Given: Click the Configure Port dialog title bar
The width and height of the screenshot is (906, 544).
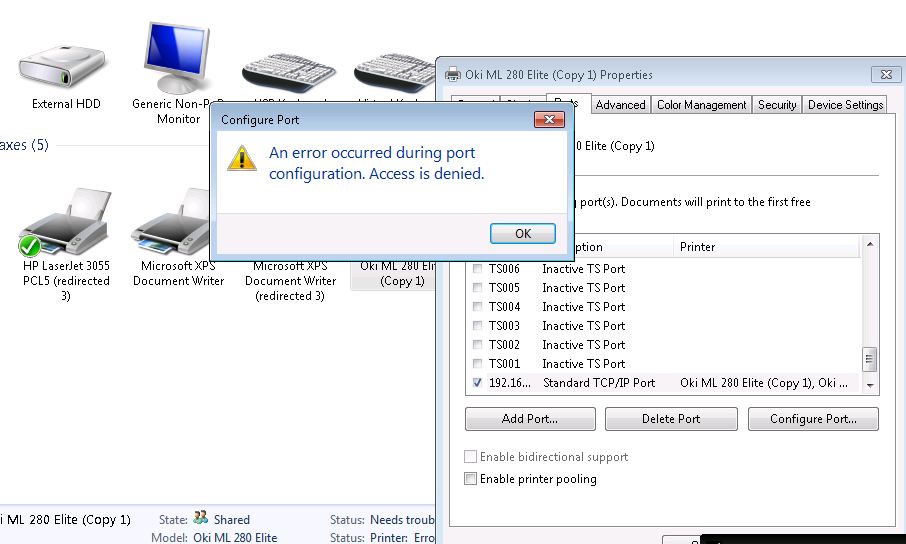Looking at the screenshot, I should 376,120.
